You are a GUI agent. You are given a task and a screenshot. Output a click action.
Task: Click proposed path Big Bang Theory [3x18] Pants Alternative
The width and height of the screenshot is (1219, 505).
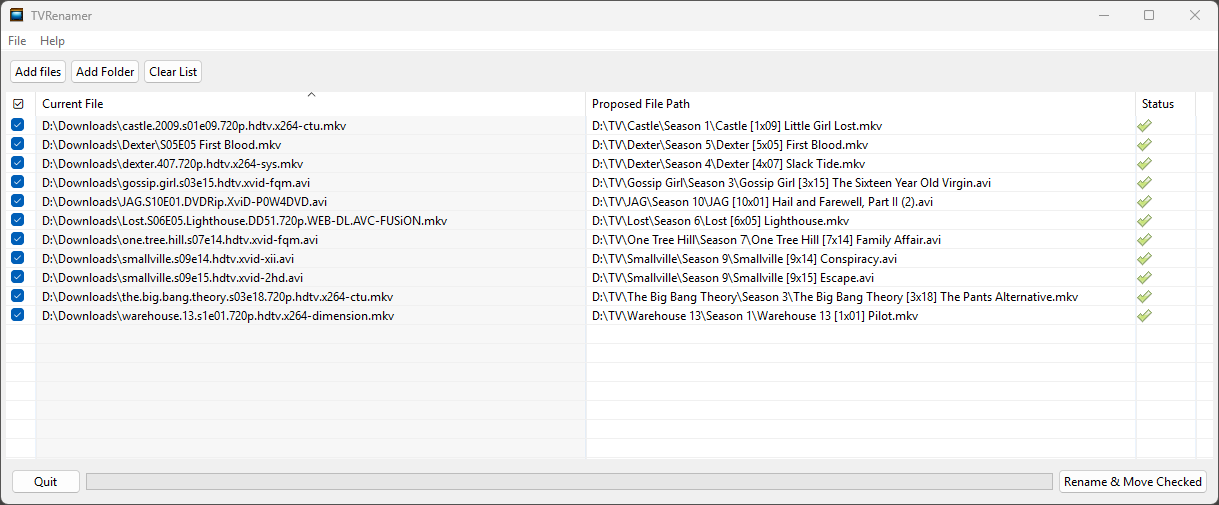pyautogui.click(x=835, y=297)
